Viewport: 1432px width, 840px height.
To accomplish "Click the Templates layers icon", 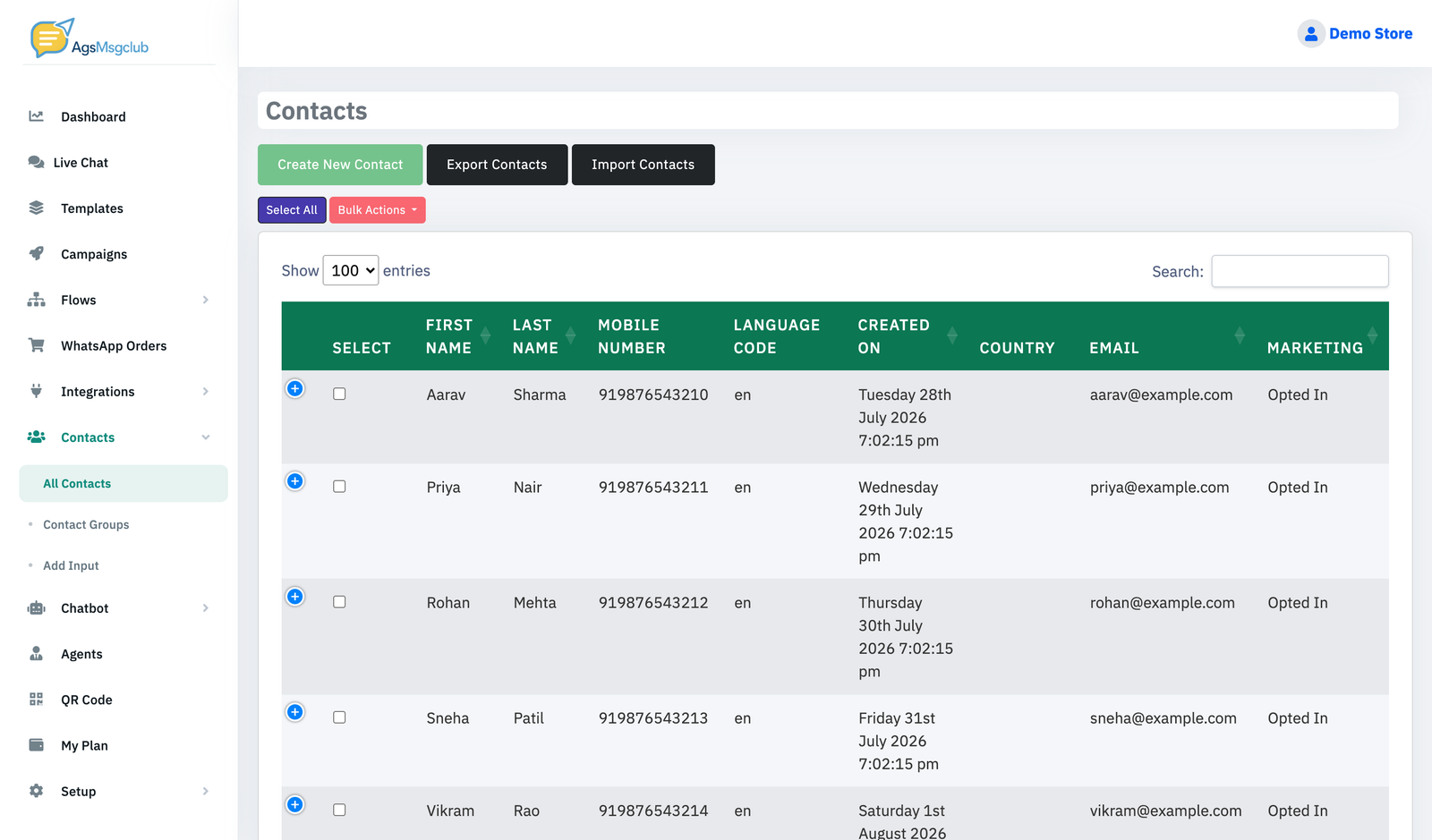I will click(x=36, y=208).
